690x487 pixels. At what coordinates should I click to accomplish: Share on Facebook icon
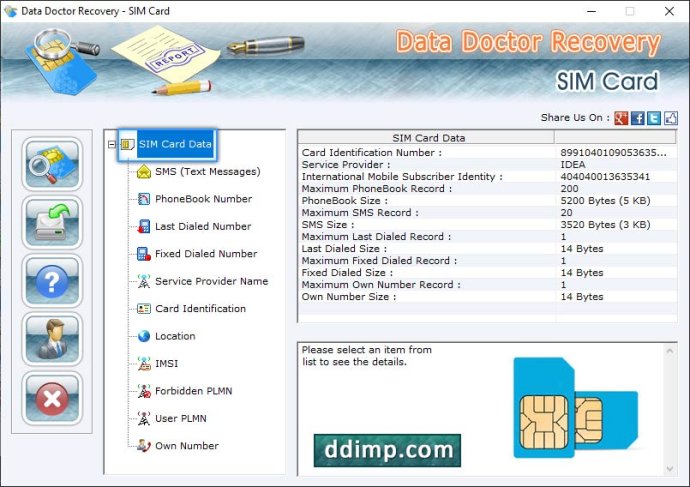tap(638, 118)
